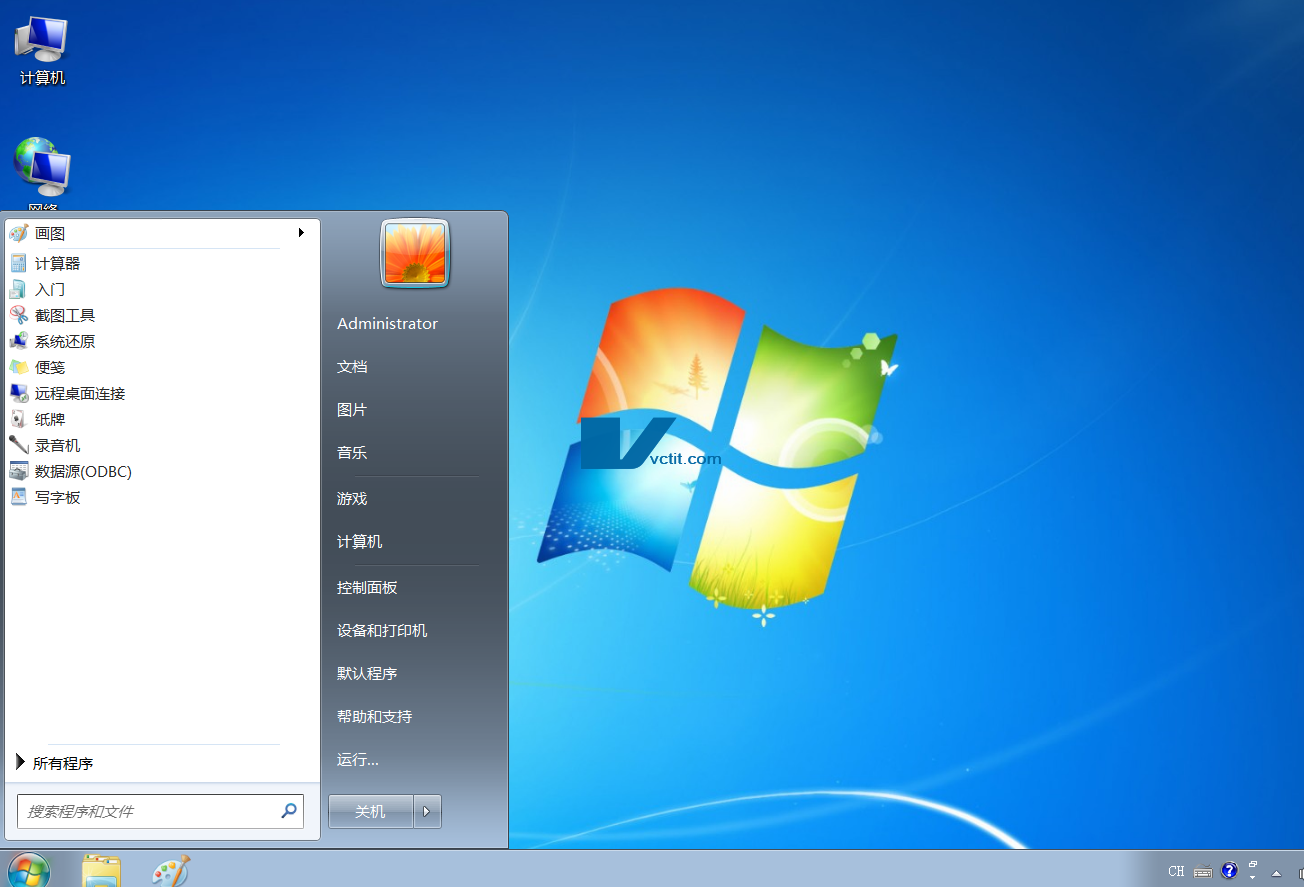Click the CH language indicator in tray
1304x887 pixels.
pos(1176,871)
